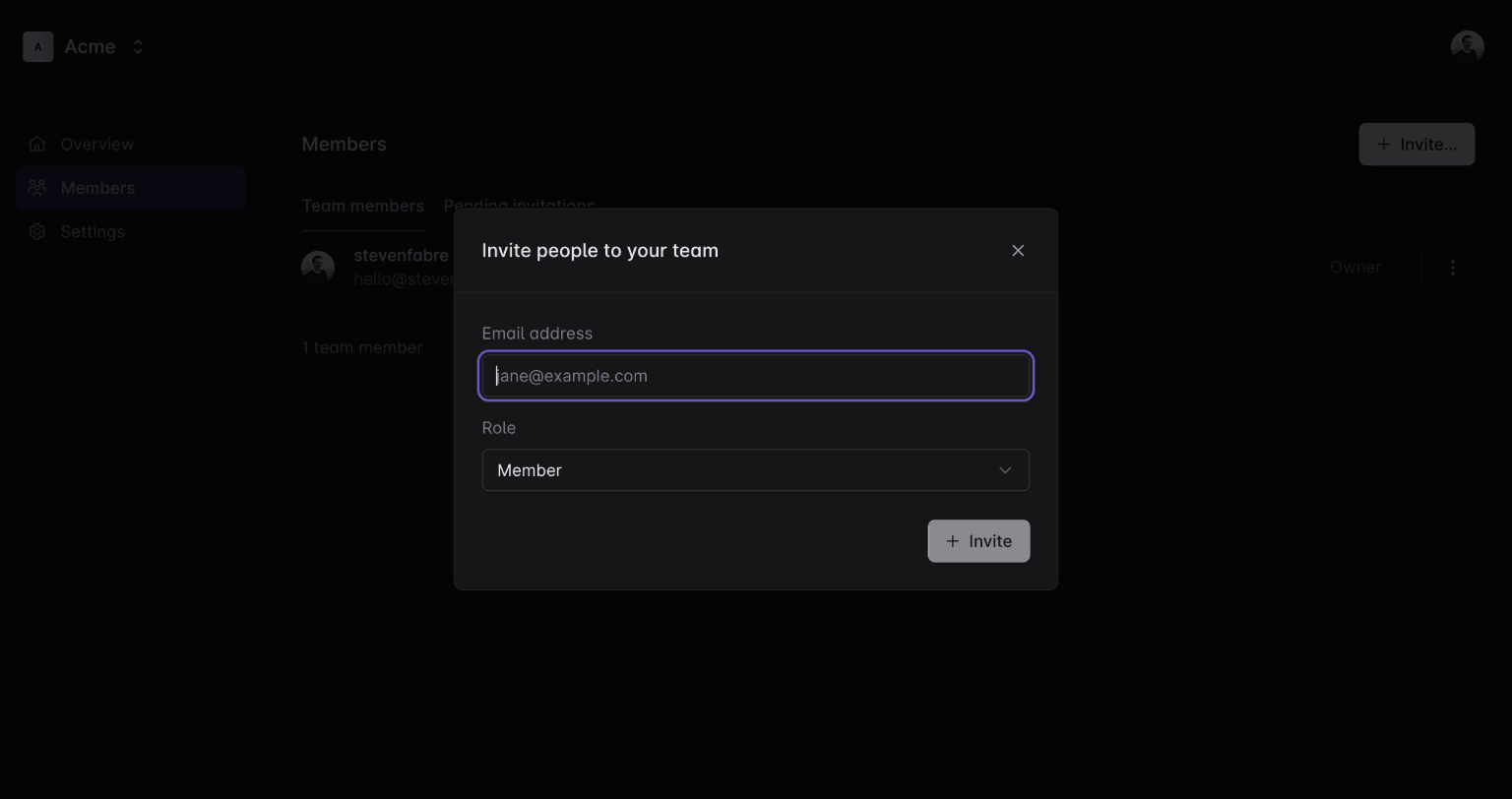Switch to the Pending invitations tab
Screen dimensions: 1512x799
pos(519,206)
